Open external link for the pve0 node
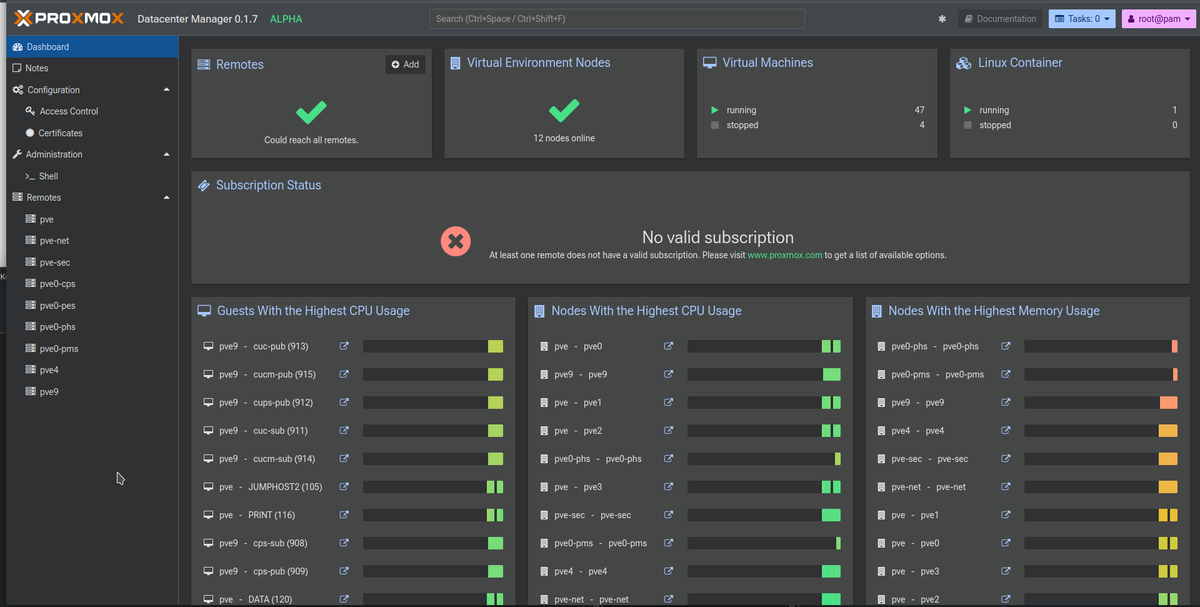 click(x=667, y=345)
